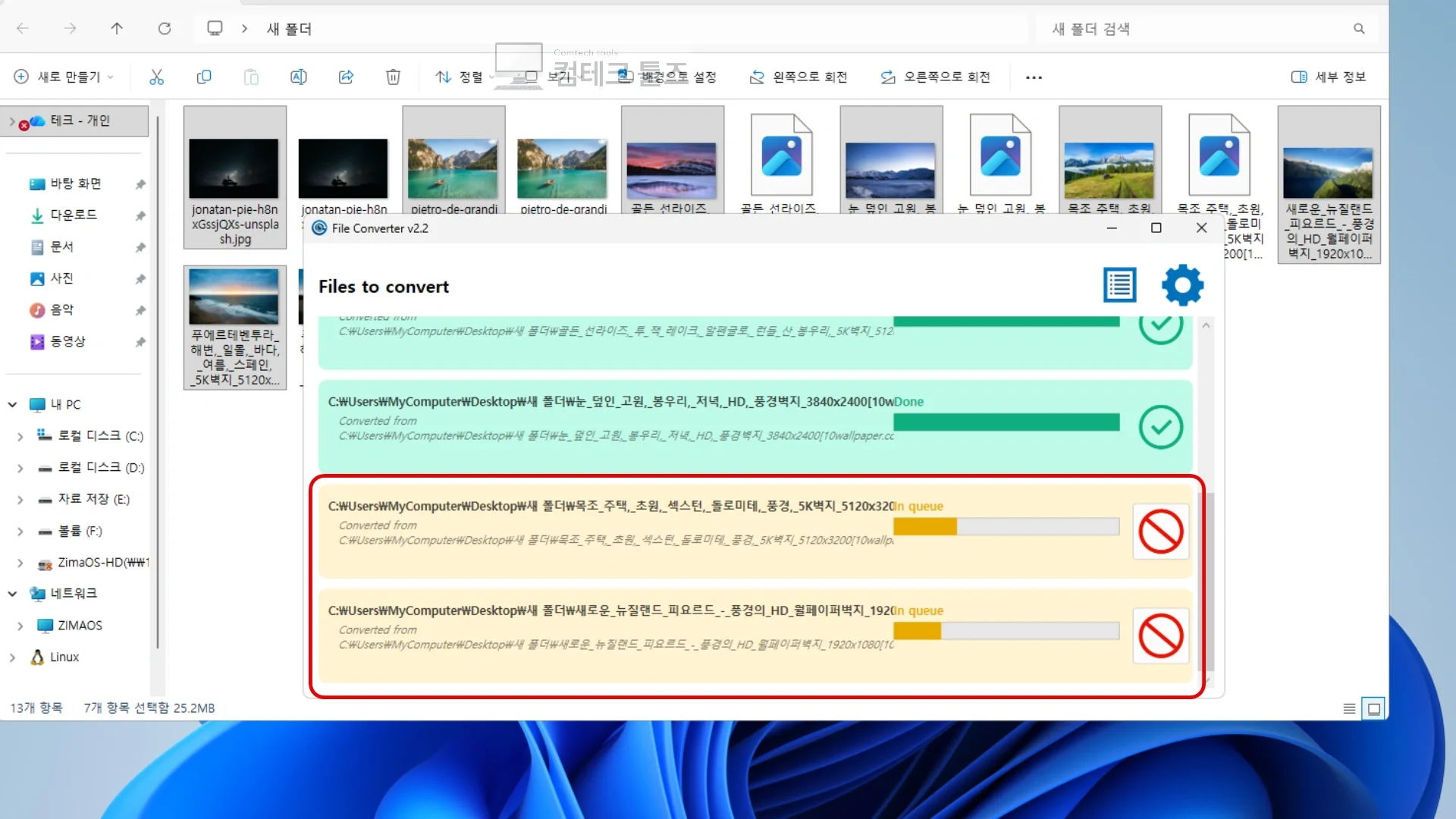
Task: Select ZIMAOS under network
Action: pos(80,626)
